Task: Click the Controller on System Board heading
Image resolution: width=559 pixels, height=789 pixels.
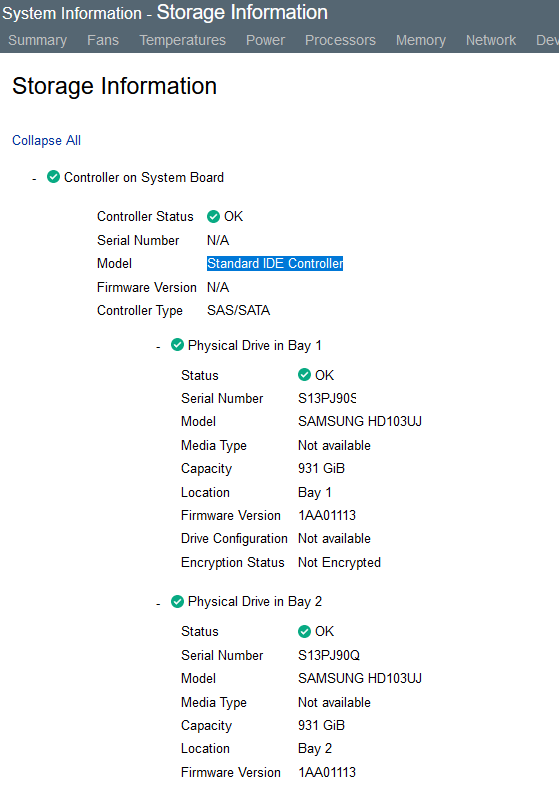Action: 144,178
